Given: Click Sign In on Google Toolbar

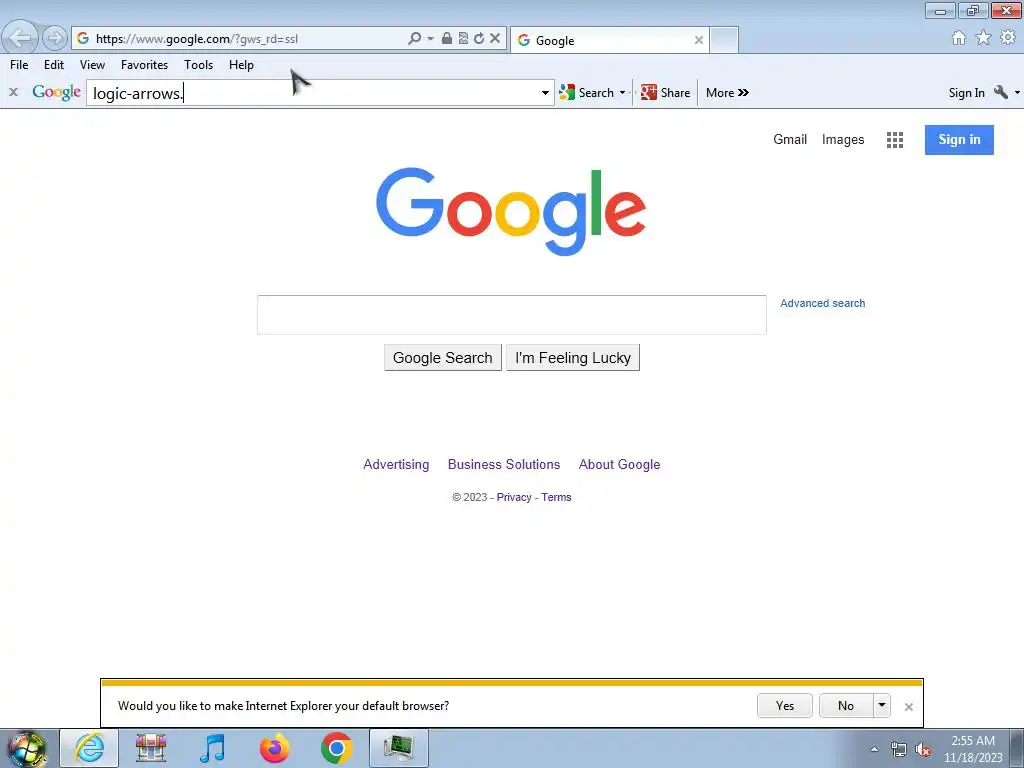Looking at the screenshot, I should pos(967,93).
